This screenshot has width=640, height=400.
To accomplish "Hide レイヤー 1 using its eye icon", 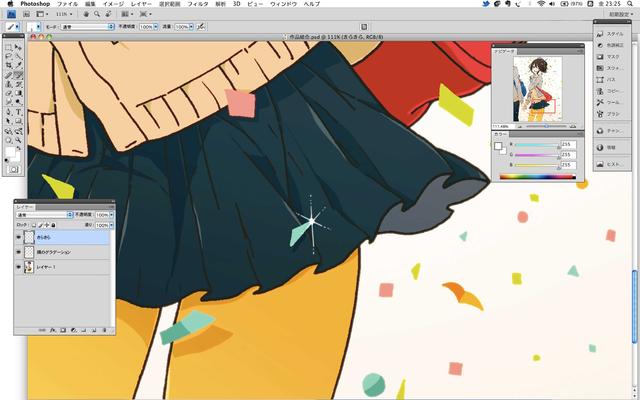I will [19, 268].
